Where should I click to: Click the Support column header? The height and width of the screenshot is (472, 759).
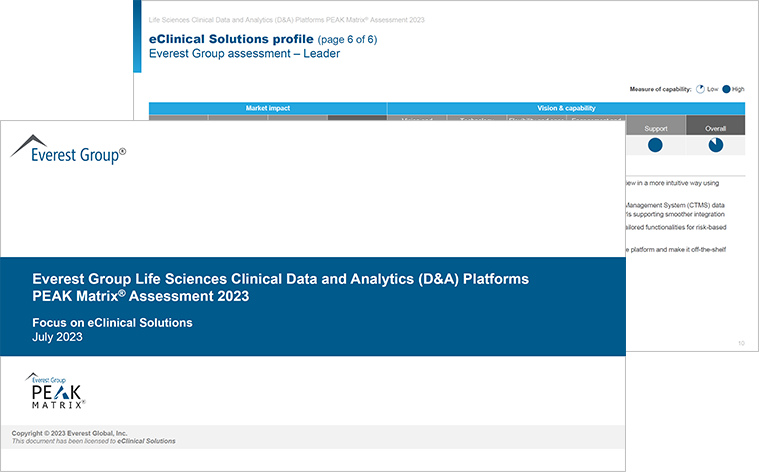pyautogui.click(x=655, y=128)
